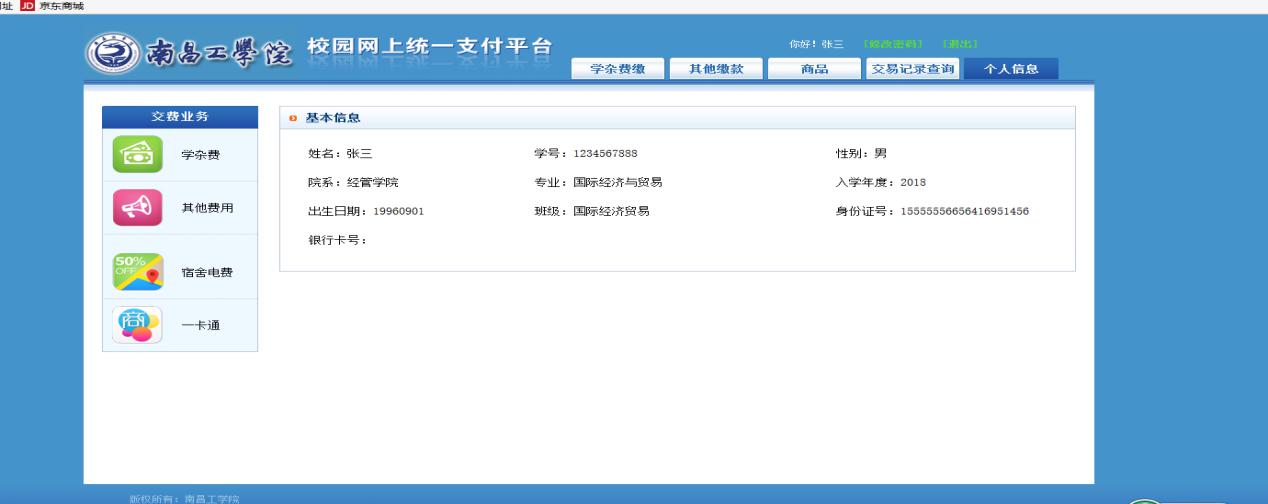The height and width of the screenshot is (504, 1268).
Task: Click the 银行卡号 label
Action: pyautogui.click(x=337, y=240)
